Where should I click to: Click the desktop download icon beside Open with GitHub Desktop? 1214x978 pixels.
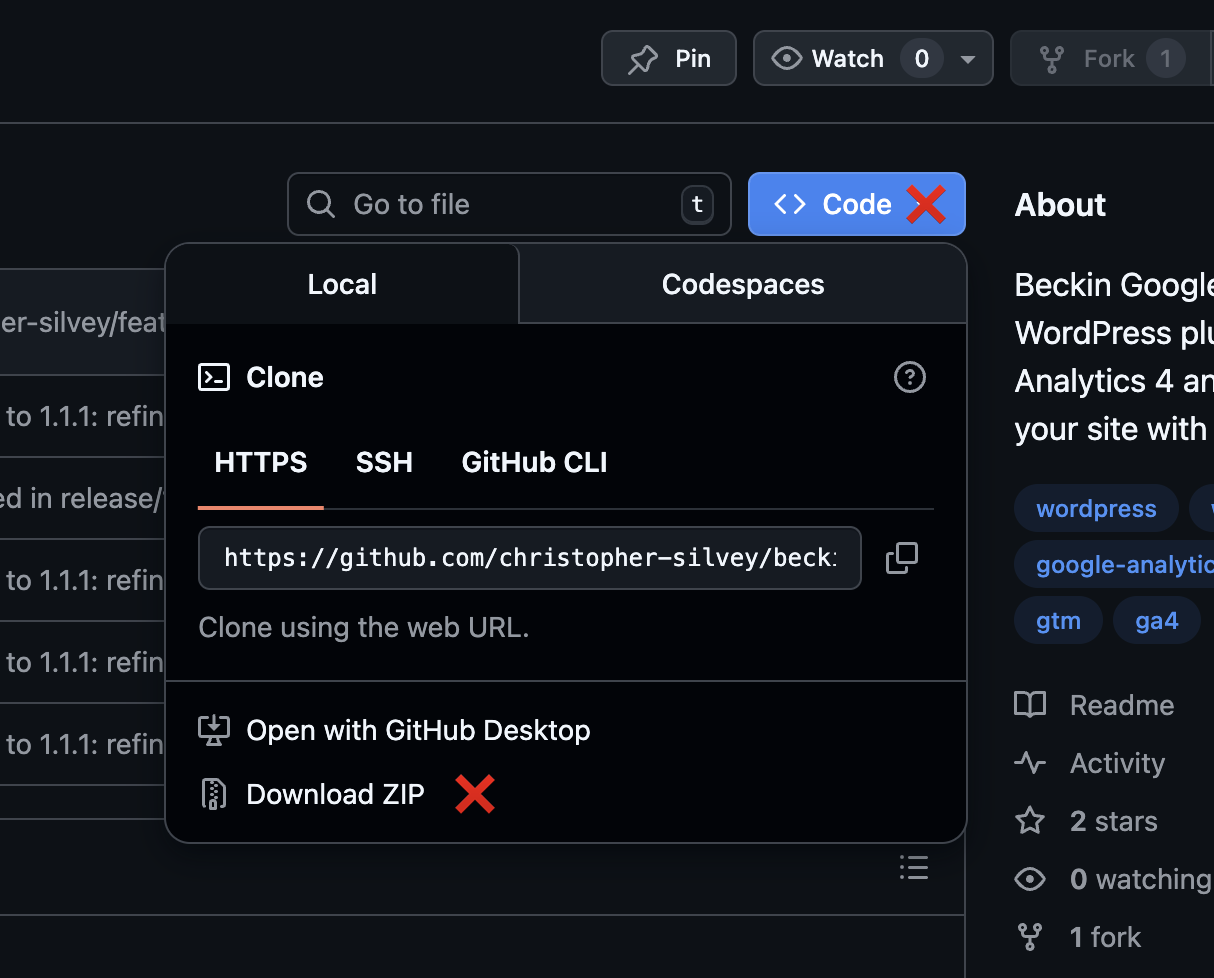(x=214, y=730)
